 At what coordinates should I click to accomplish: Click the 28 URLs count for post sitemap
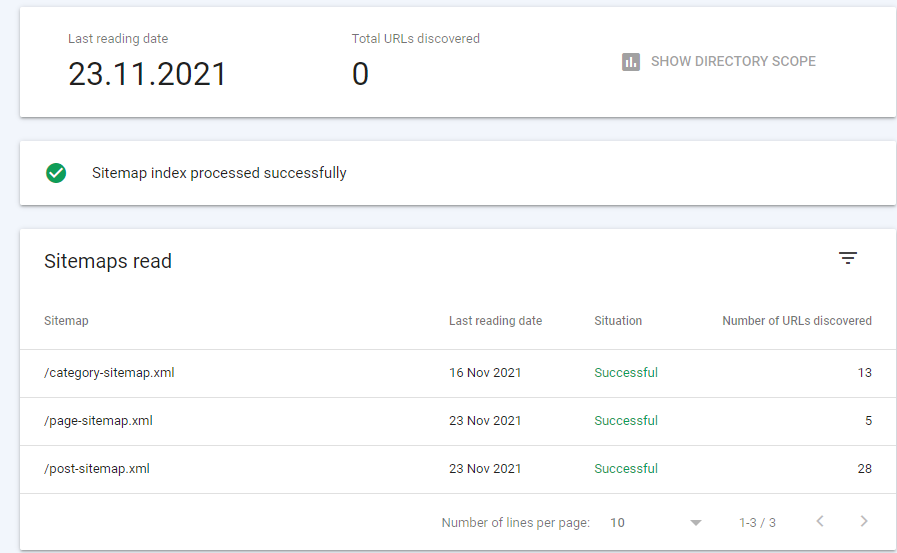[864, 469]
